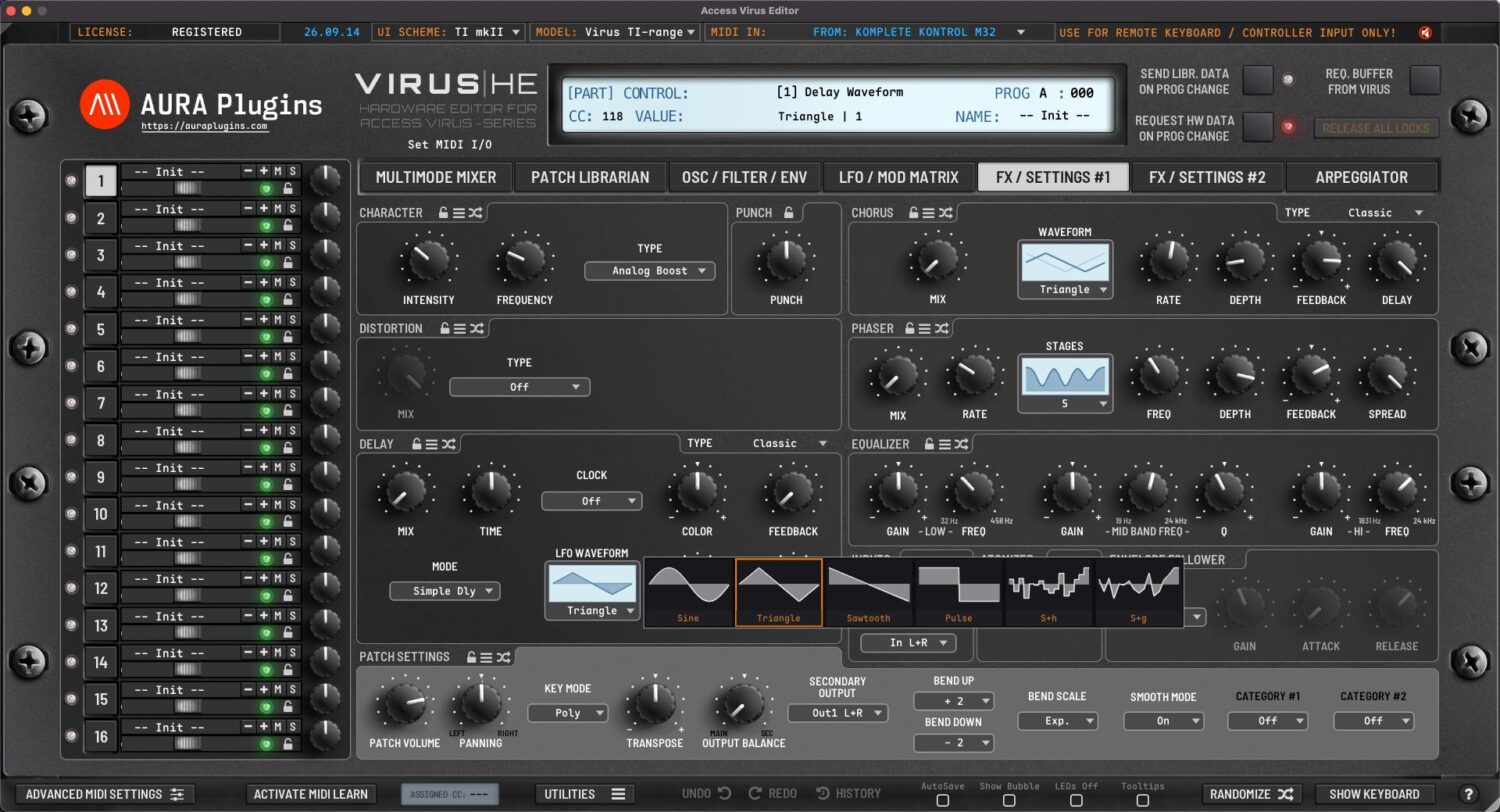The height and width of the screenshot is (812, 1500).
Task: Click the Patch Volume knob
Action: 404,704
